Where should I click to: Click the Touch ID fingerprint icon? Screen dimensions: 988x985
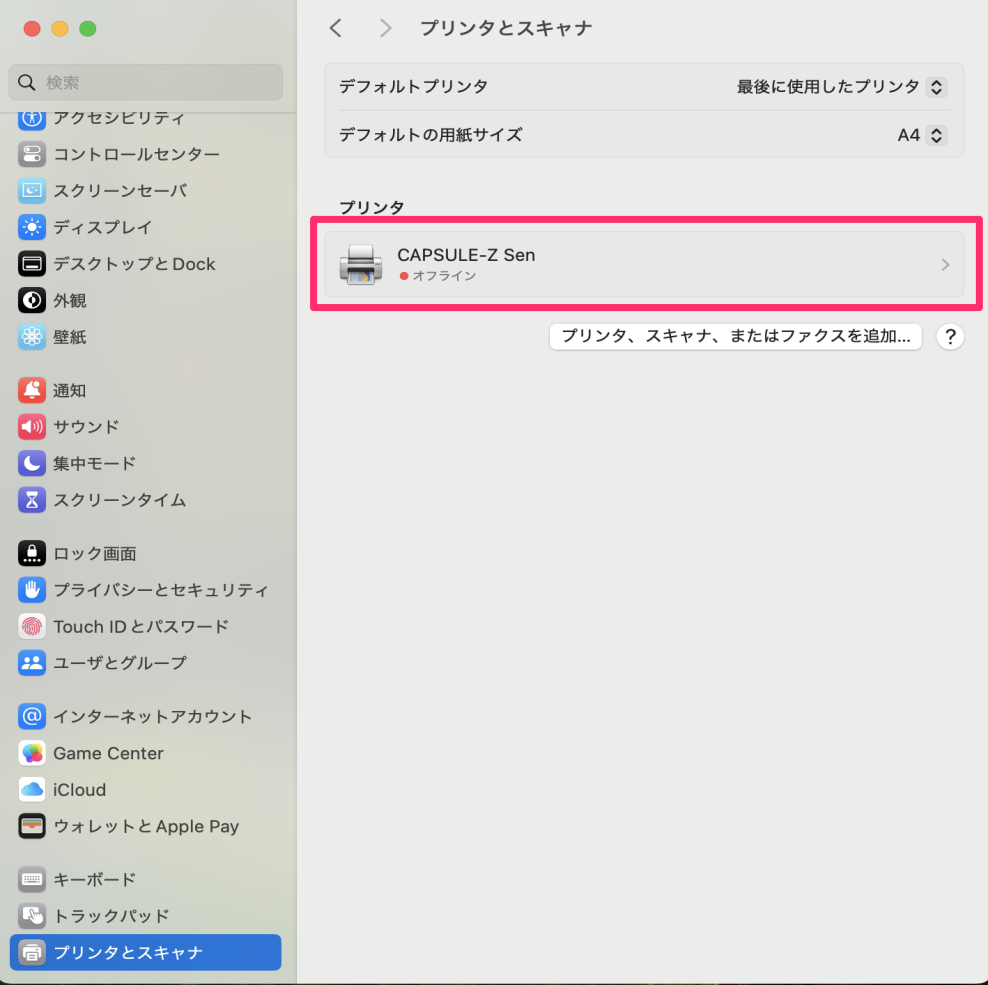(x=32, y=626)
